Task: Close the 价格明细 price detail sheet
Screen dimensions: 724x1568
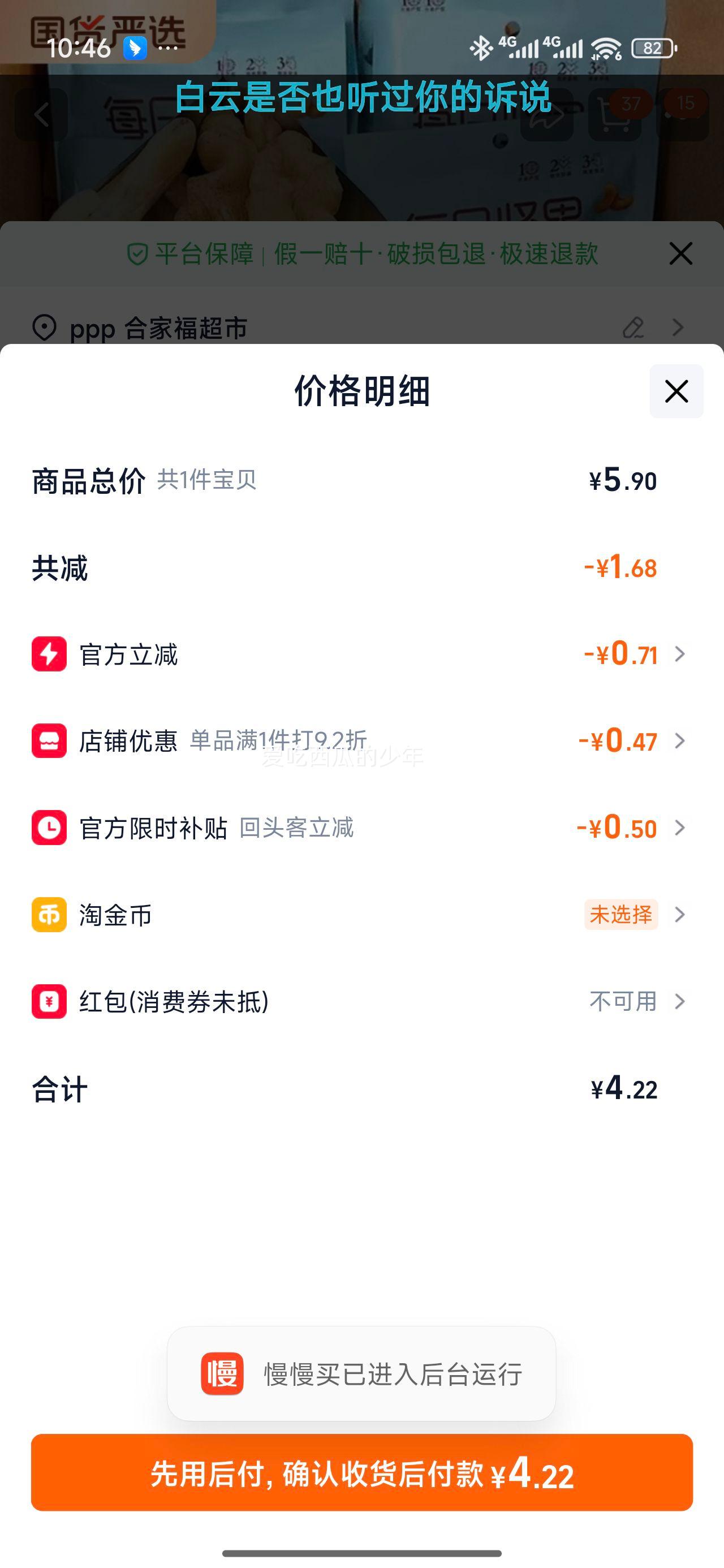Action: coord(676,391)
